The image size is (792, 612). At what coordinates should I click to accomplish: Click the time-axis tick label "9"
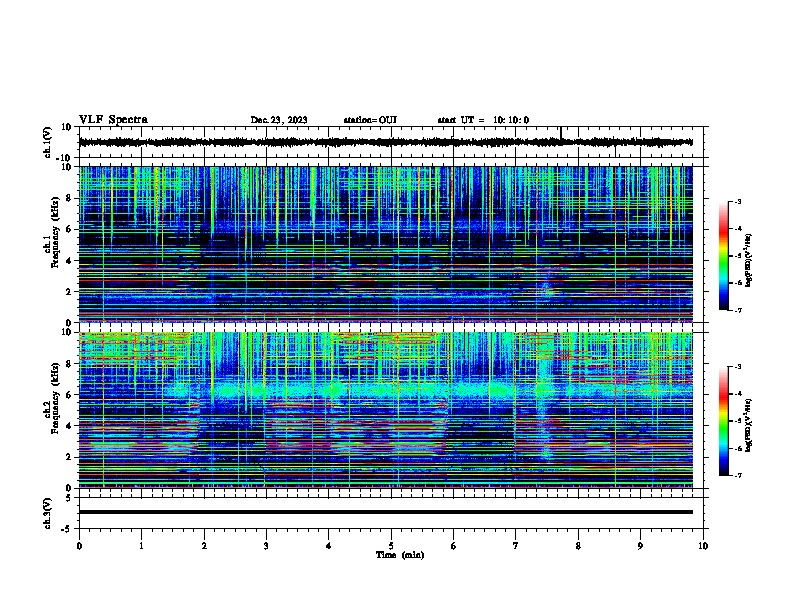(640, 546)
